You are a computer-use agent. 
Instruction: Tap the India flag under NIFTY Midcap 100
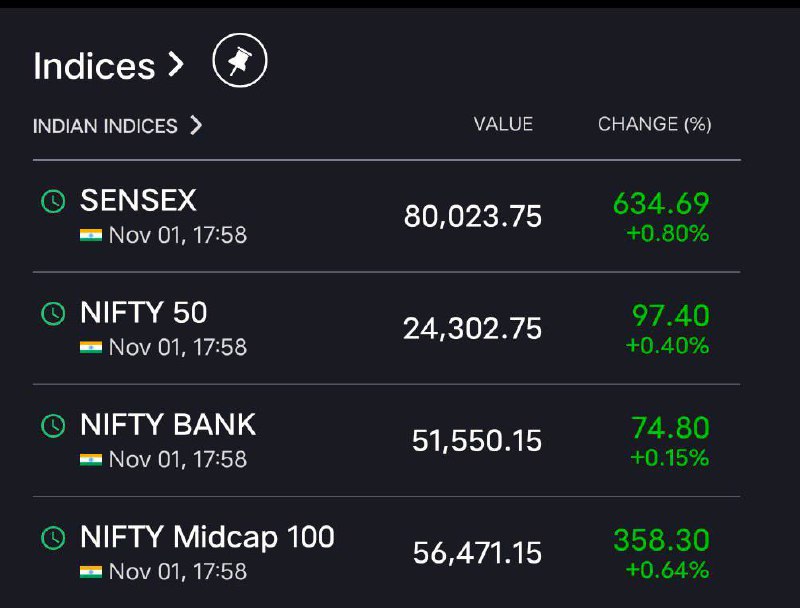[91, 572]
